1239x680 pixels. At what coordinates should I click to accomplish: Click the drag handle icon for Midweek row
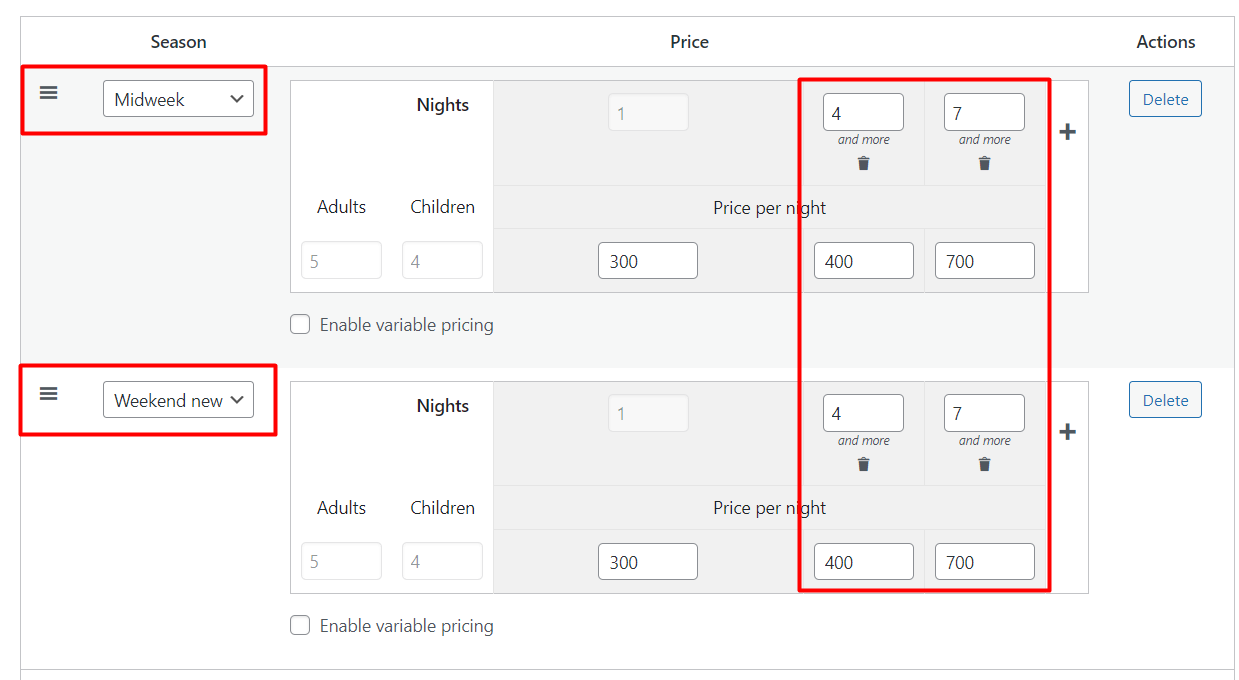point(48,93)
